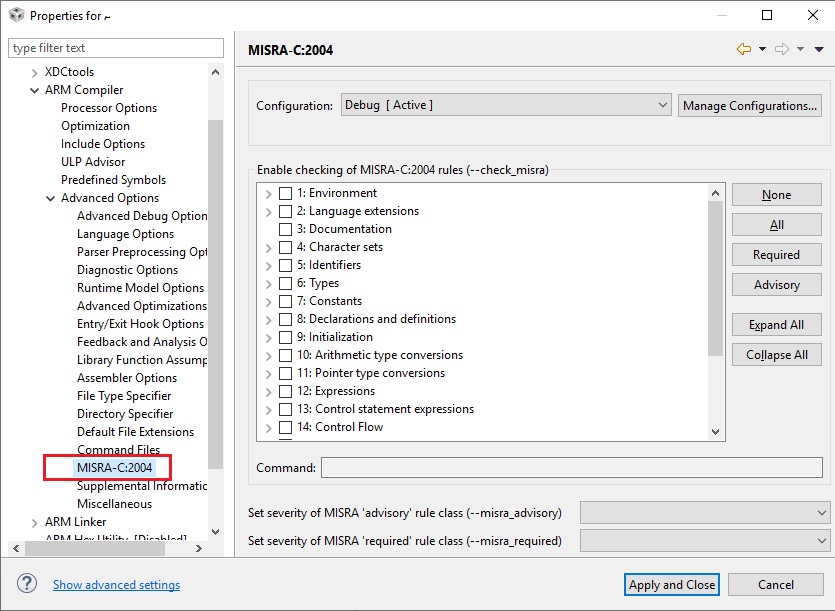The width and height of the screenshot is (835, 611).
Task: Expand the 11: Pointer type conversions group
Action: [268, 374]
